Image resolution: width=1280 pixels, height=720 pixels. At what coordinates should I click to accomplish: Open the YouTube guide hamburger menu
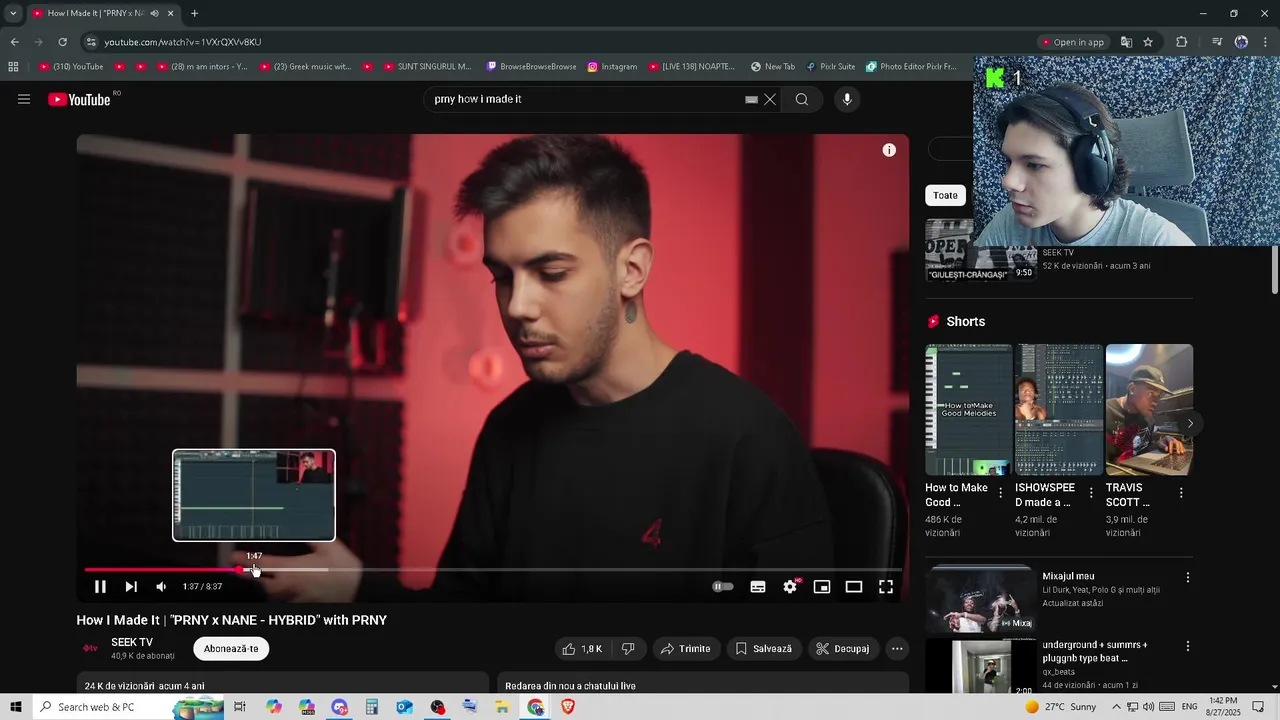point(24,99)
